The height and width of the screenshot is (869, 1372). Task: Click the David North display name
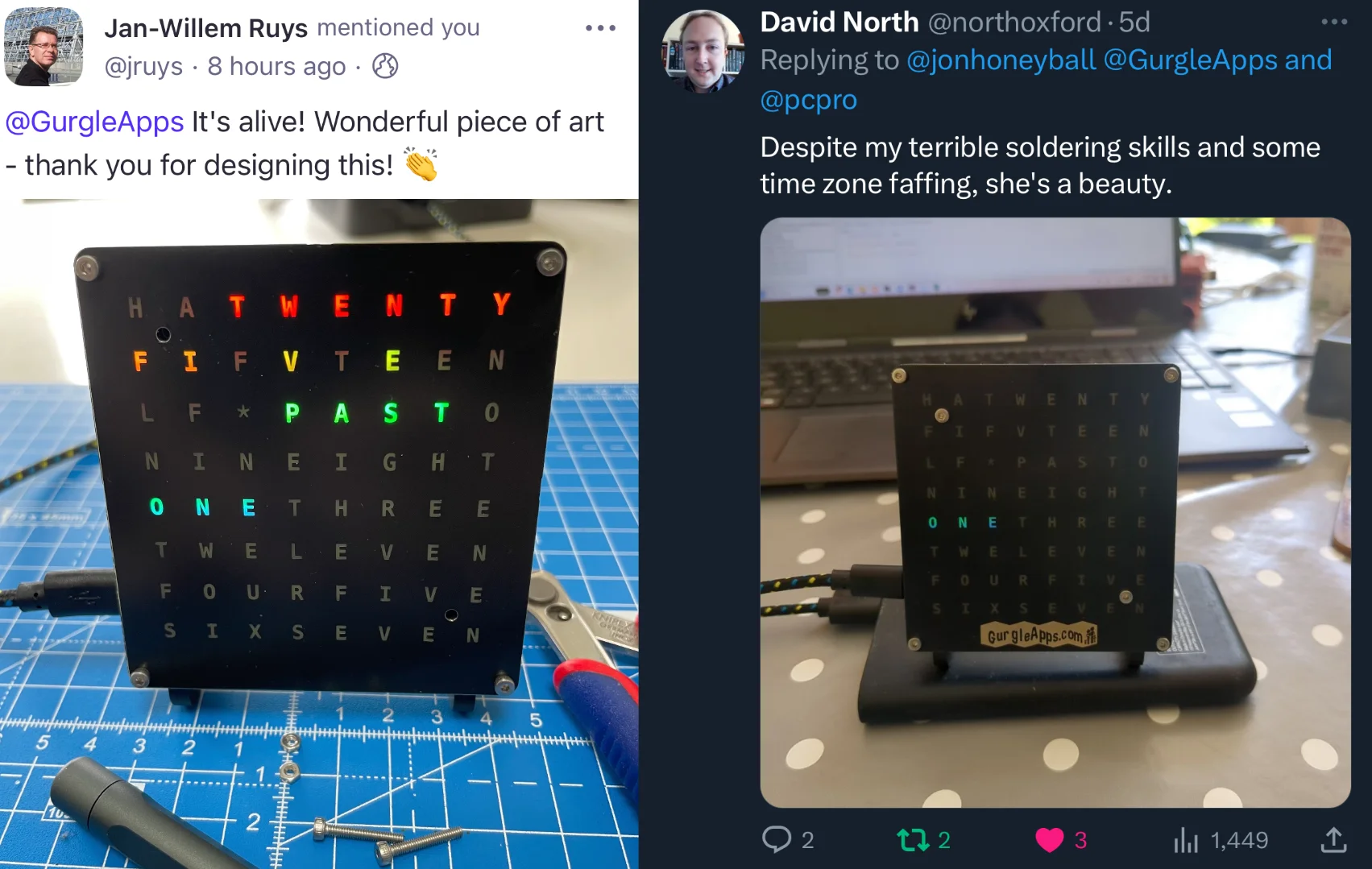[x=839, y=22]
